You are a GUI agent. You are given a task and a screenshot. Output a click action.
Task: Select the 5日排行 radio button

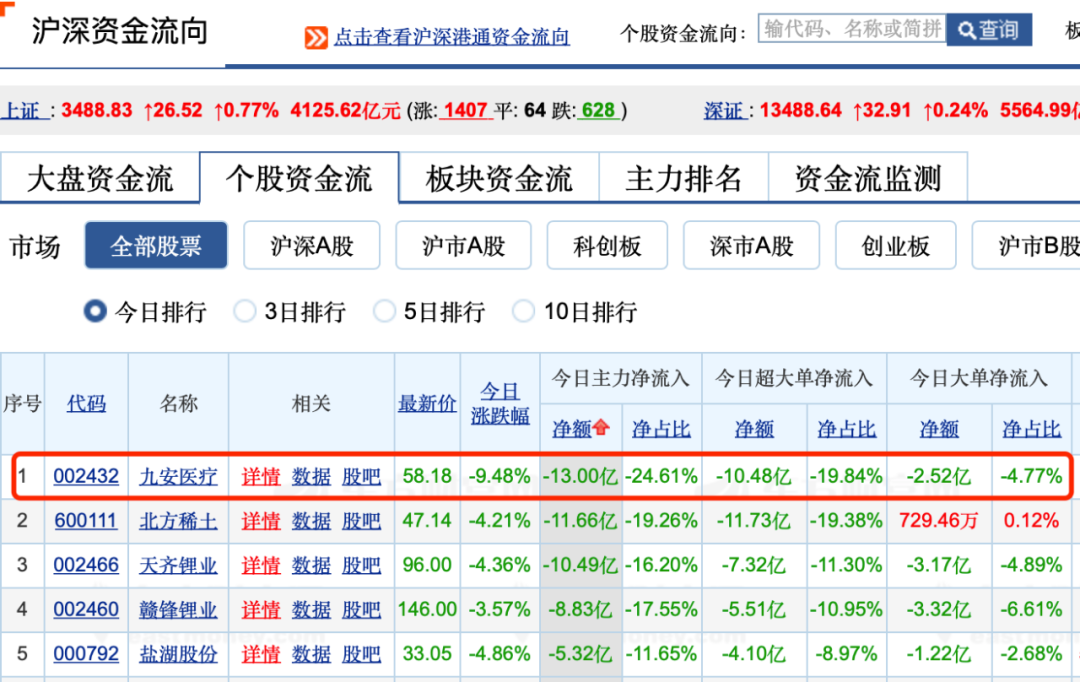384,311
